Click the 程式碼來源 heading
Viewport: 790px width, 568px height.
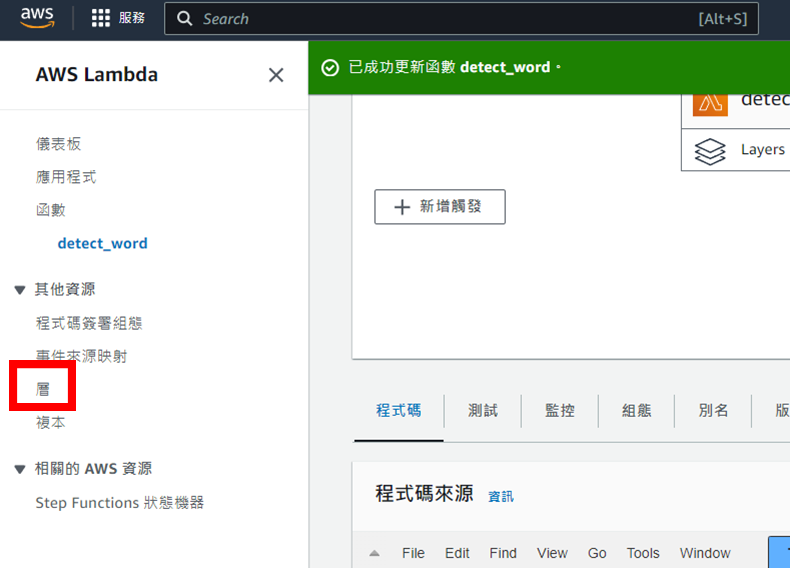(424, 493)
